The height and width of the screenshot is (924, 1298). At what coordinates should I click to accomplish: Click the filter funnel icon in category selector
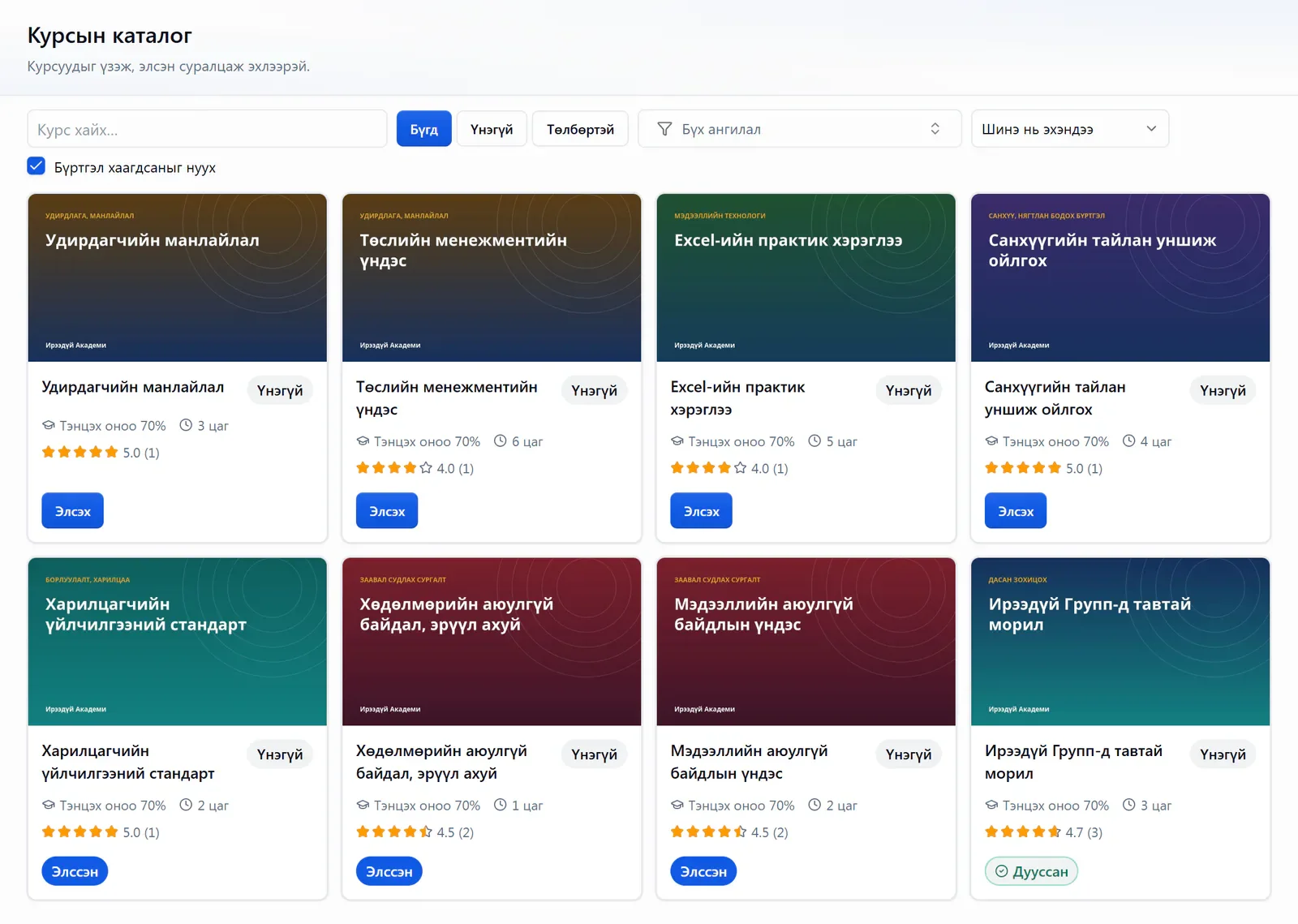(x=664, y=129)
